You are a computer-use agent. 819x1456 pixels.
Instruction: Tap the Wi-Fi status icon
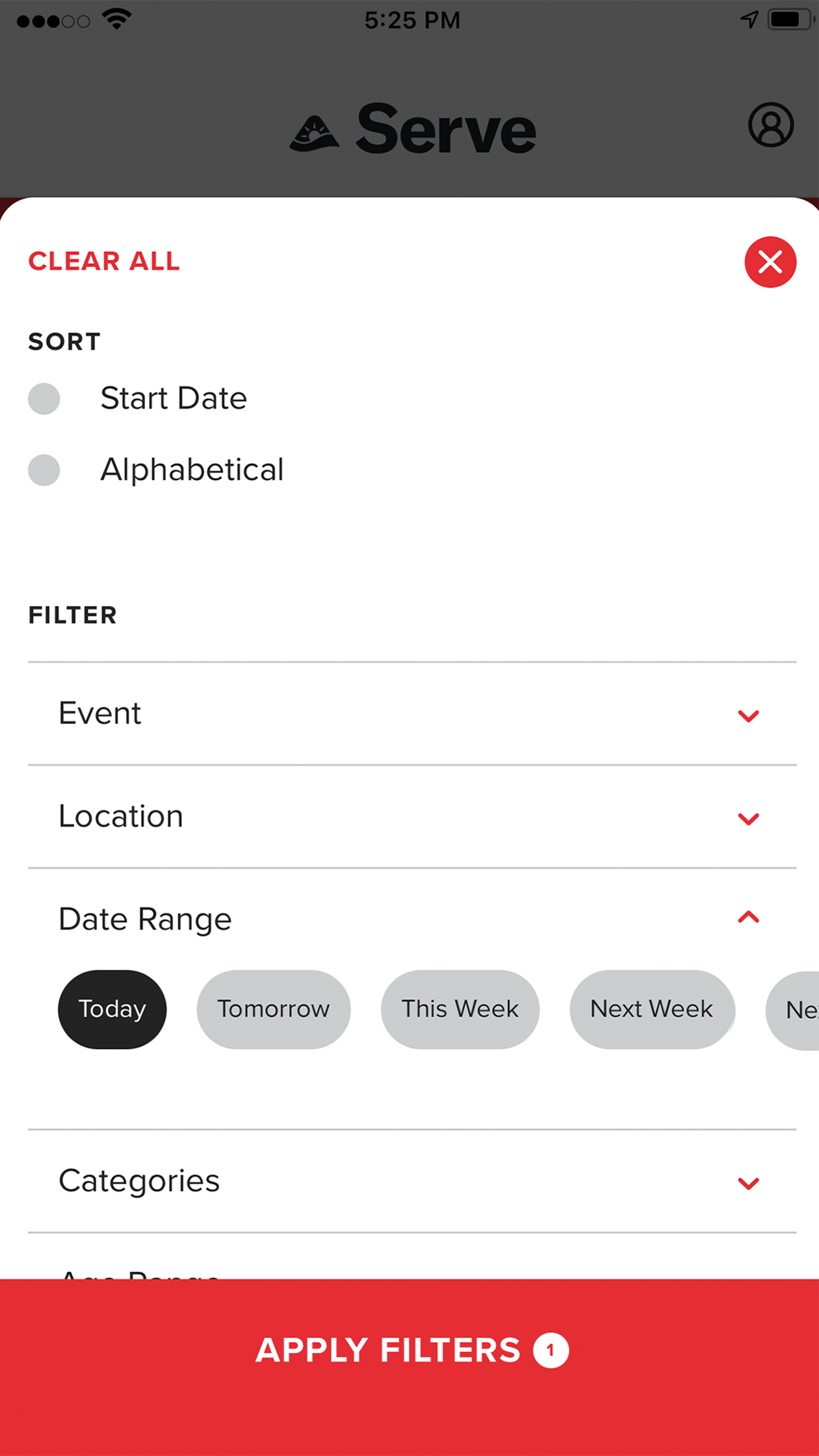point(117,20)
